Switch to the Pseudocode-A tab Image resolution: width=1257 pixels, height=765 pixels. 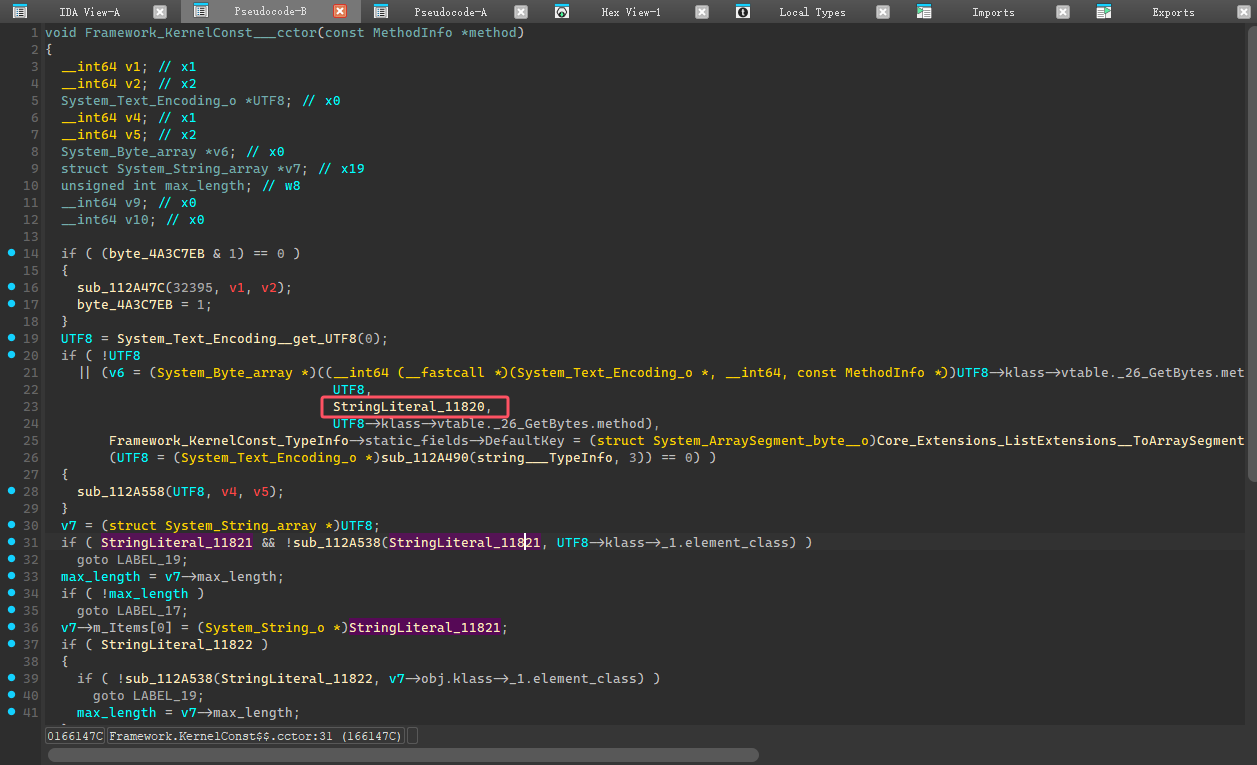[450, 12]
